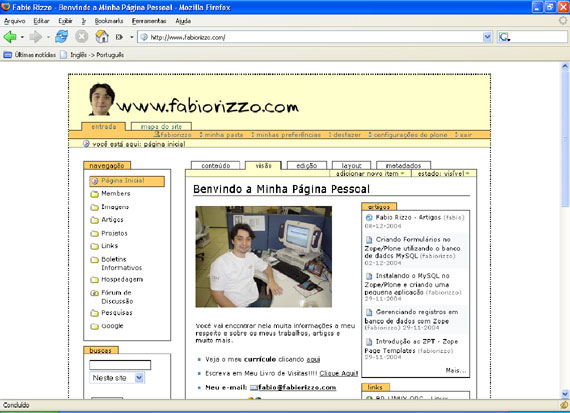Click the green Back arrow button

10,37
